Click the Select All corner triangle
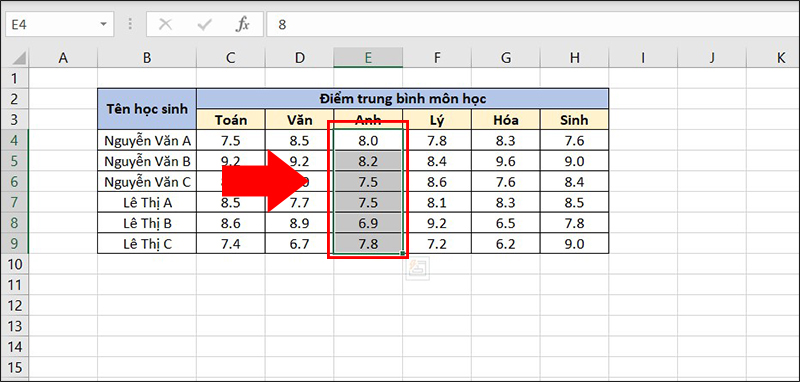Image resolution: width=800 pixels, height=382 pixels. (19, 58)
